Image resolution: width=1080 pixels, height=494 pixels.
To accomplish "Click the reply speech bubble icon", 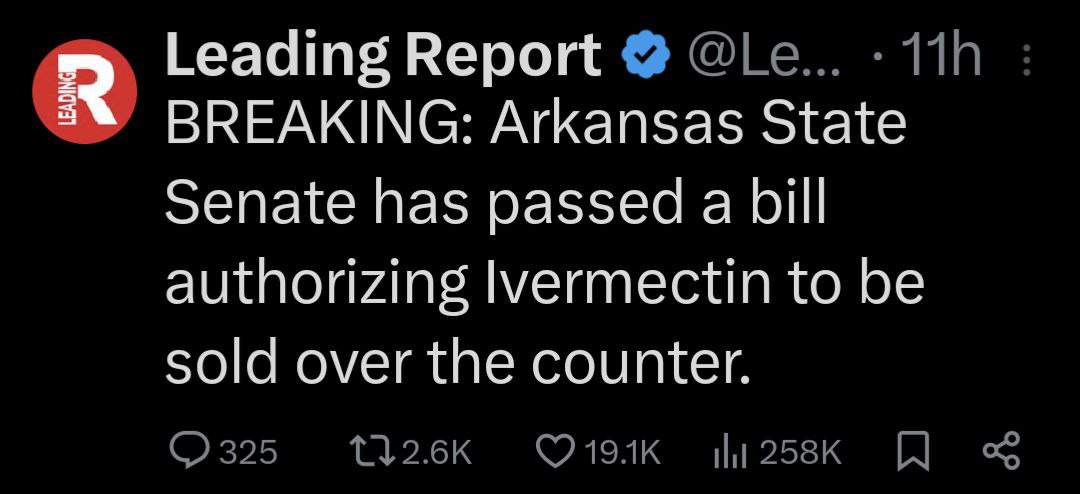I will coord(188,451).
